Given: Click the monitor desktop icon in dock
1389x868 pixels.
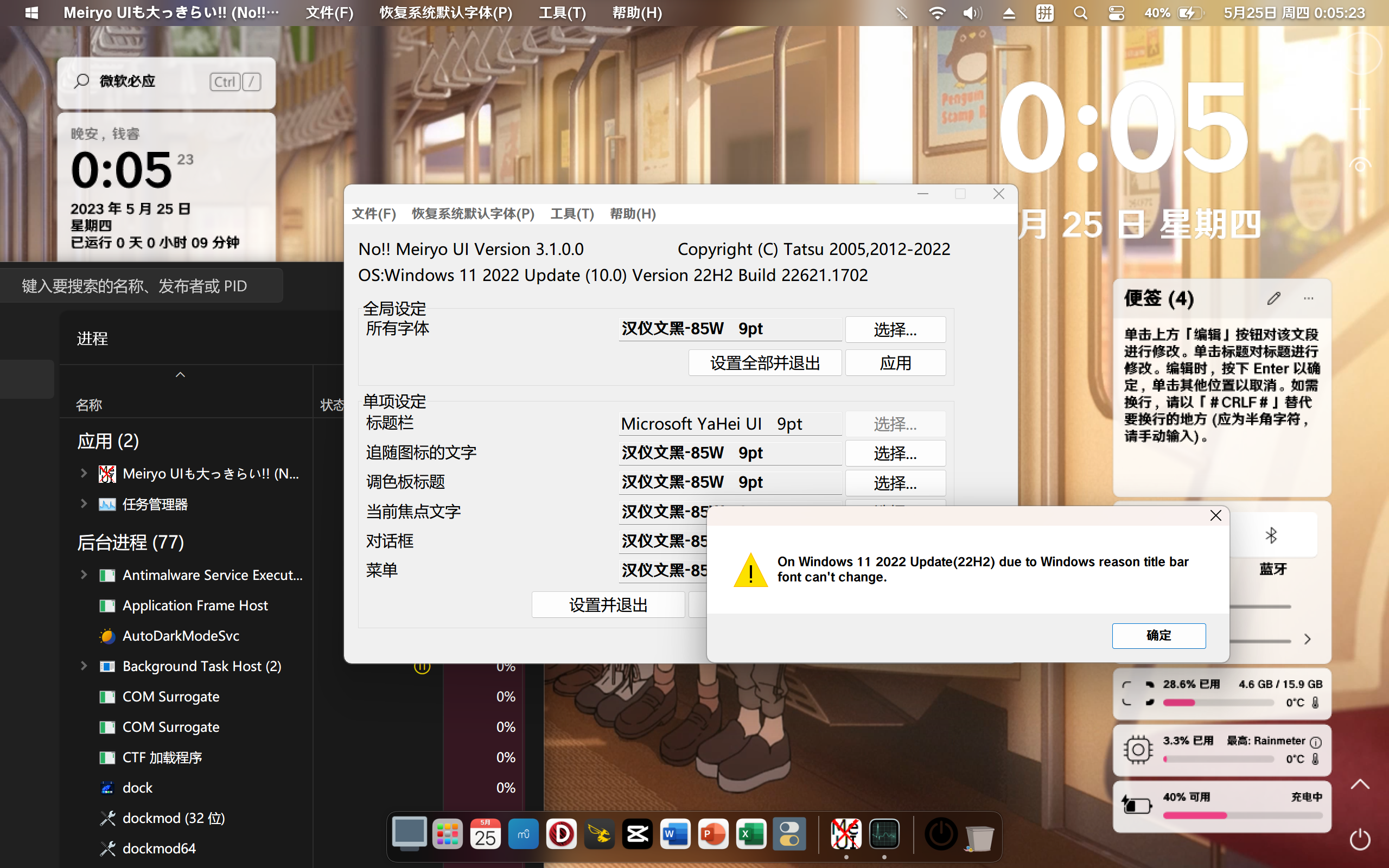Looking at the screenshot, I should [409, 834].
